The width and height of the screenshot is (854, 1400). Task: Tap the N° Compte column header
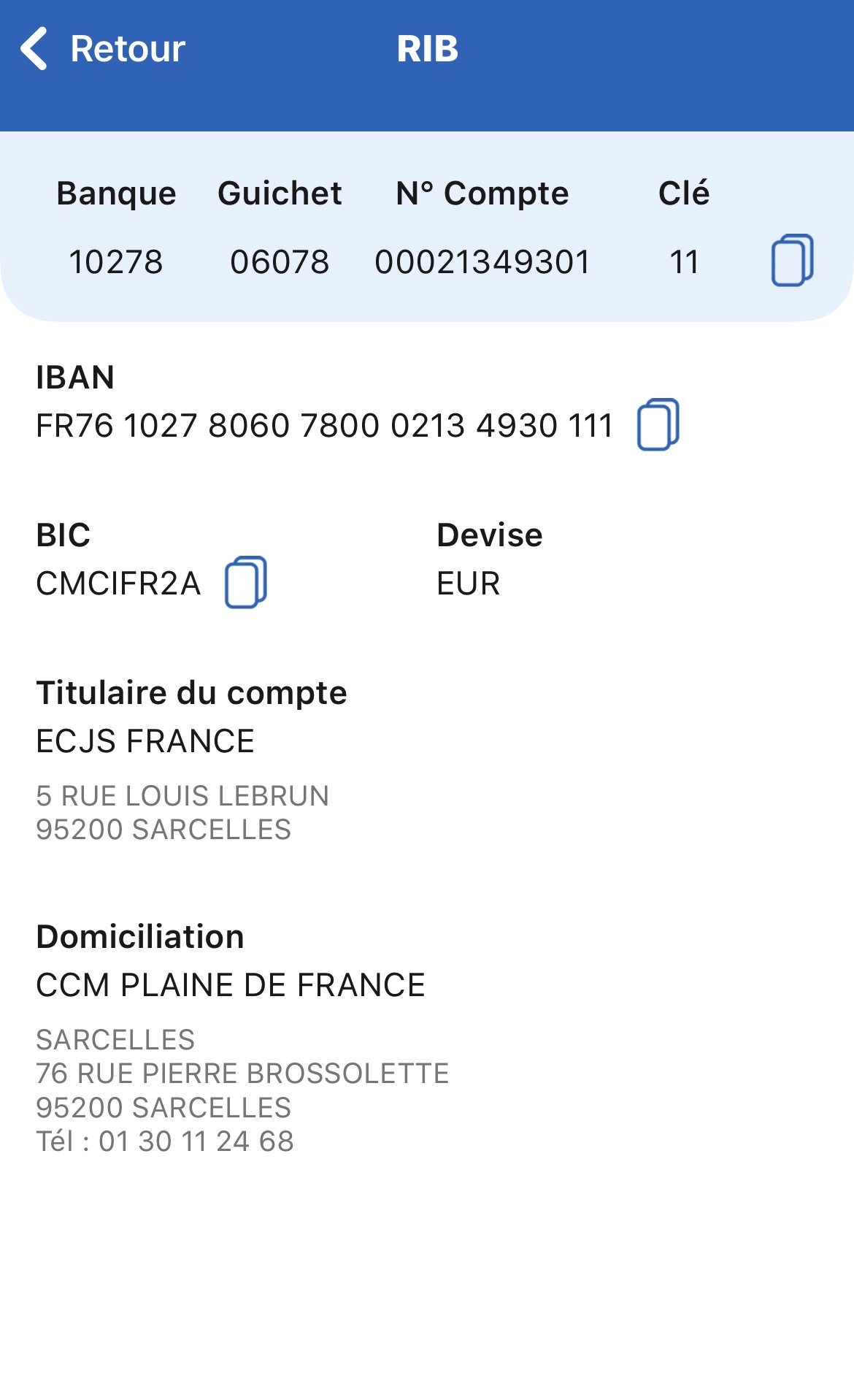[x=482, y=194]
